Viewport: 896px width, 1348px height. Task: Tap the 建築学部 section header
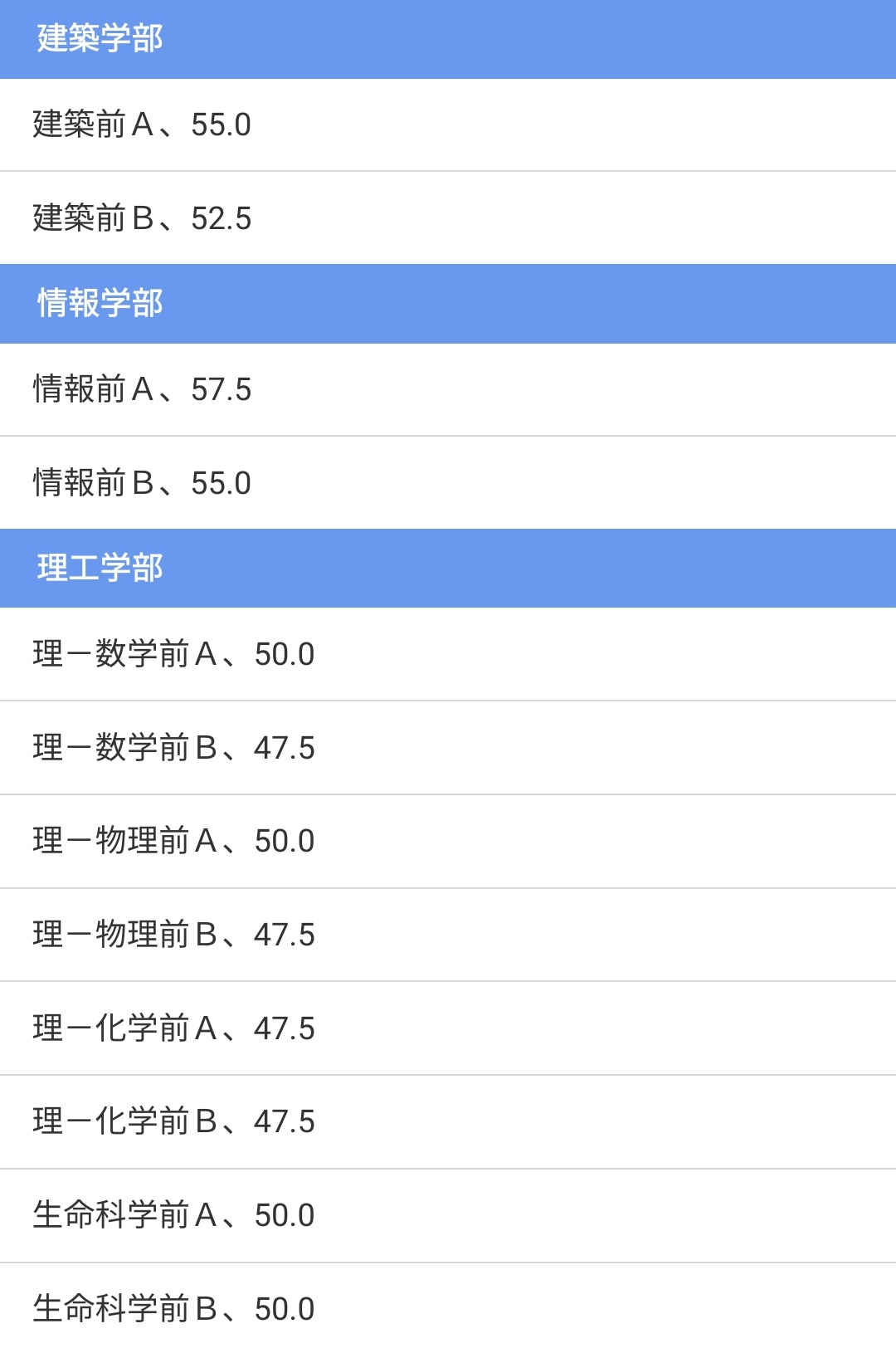tap(100, 39)
